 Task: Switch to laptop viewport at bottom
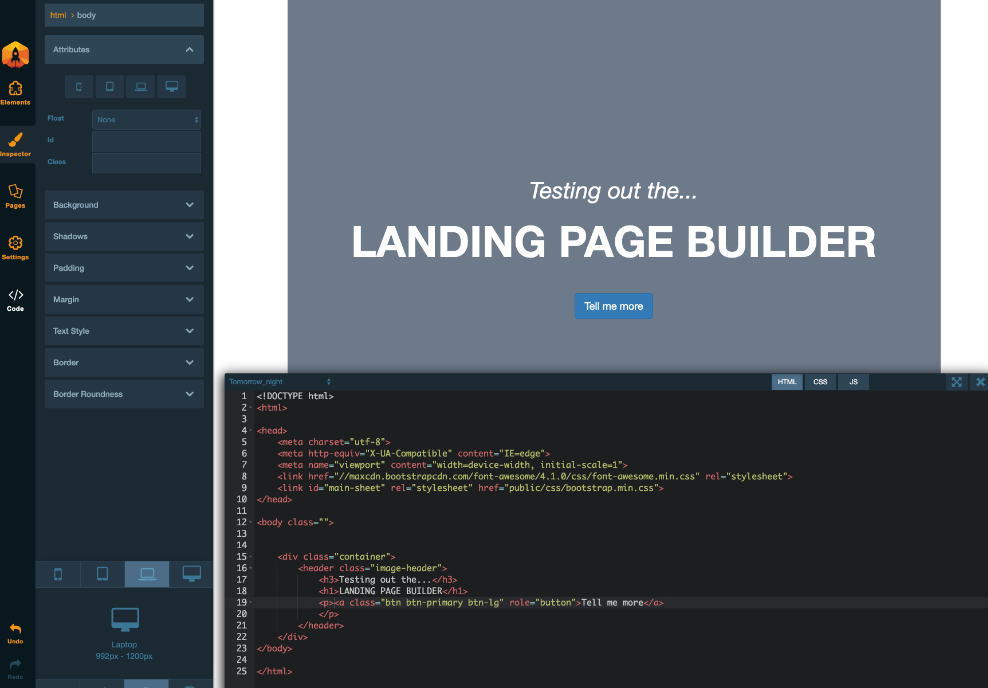[x=147, y=574]
